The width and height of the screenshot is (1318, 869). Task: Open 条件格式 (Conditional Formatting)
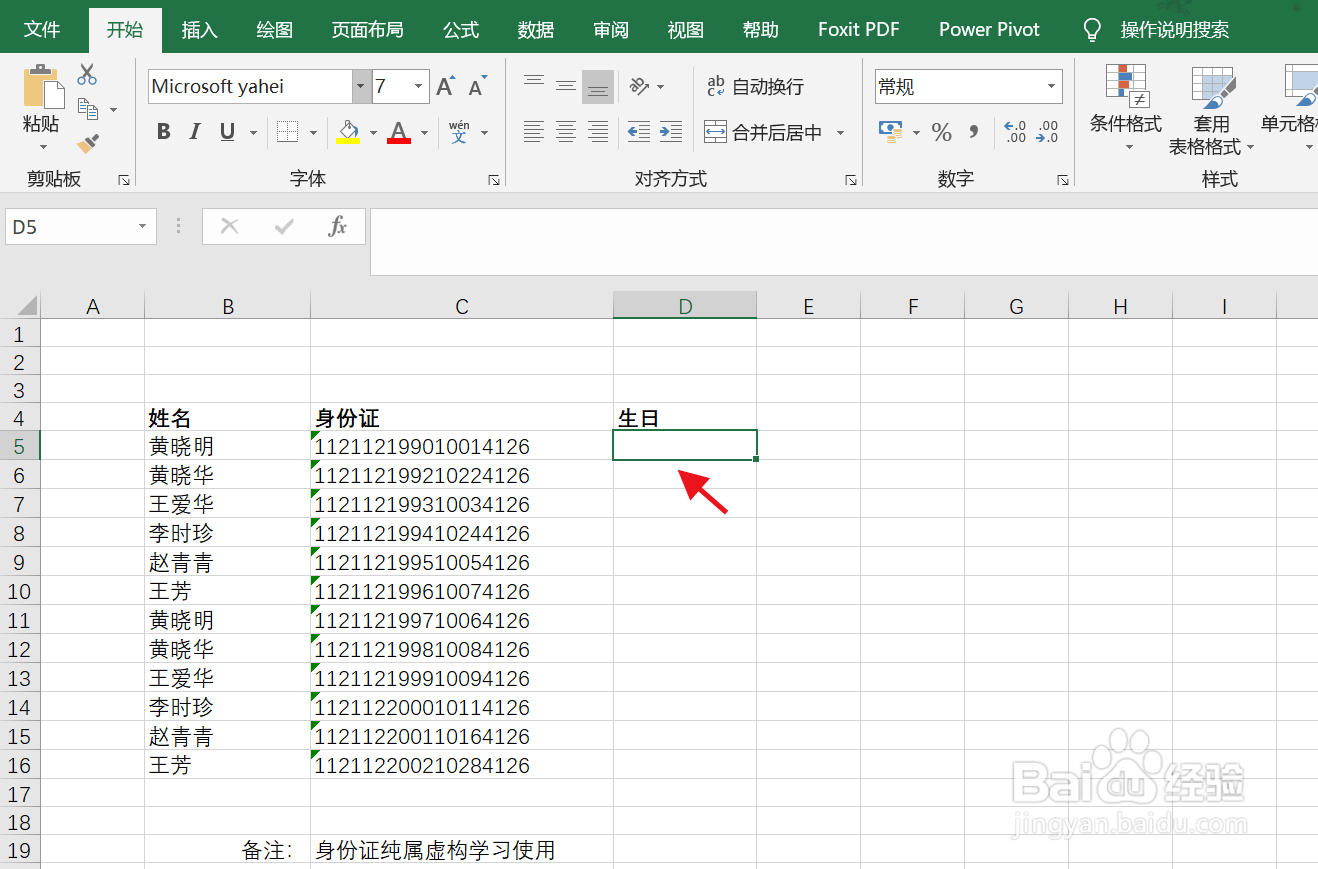click(x=1127, y=110)
